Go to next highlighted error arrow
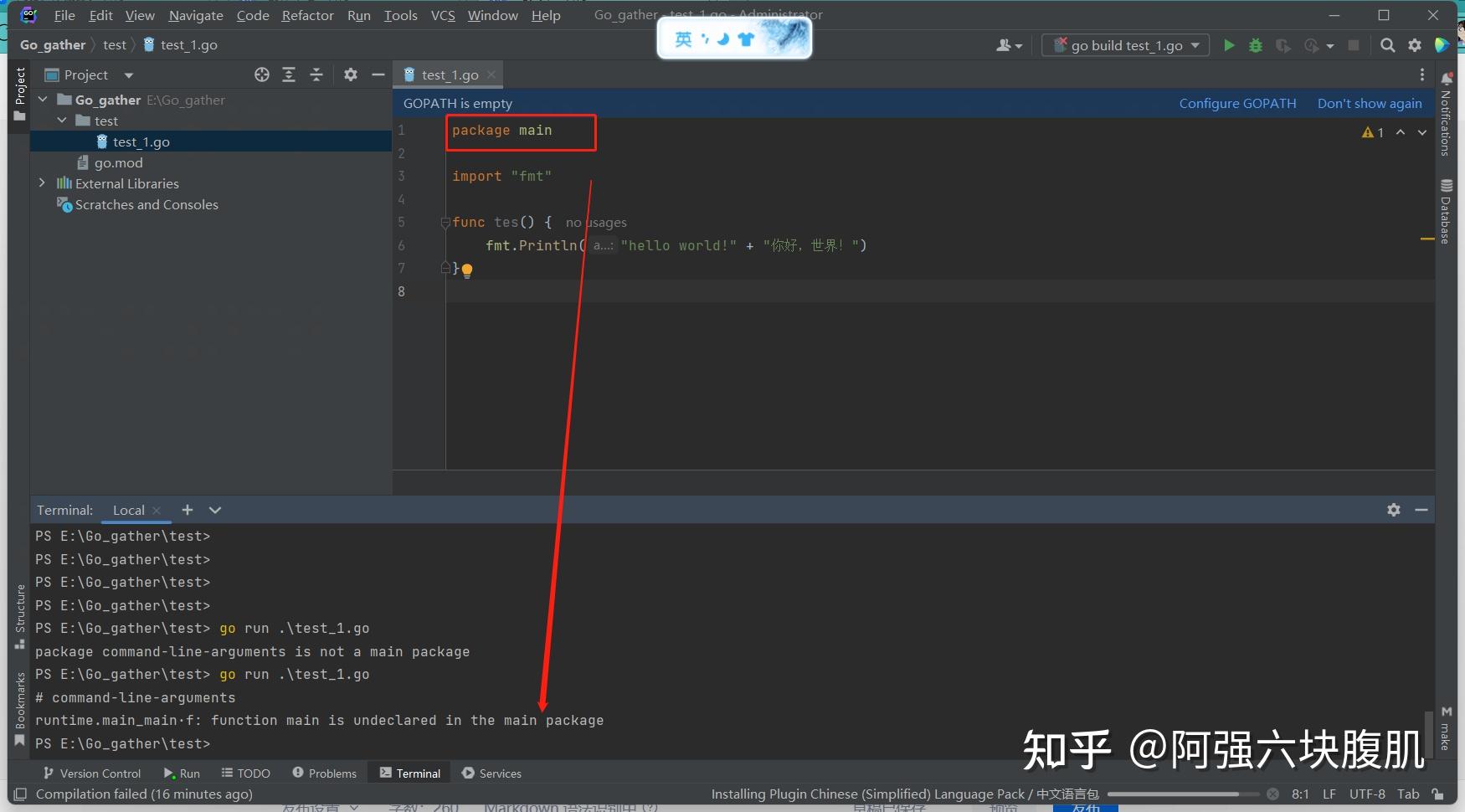Screen dimensions: 1465x812 tap(1422, 132)
